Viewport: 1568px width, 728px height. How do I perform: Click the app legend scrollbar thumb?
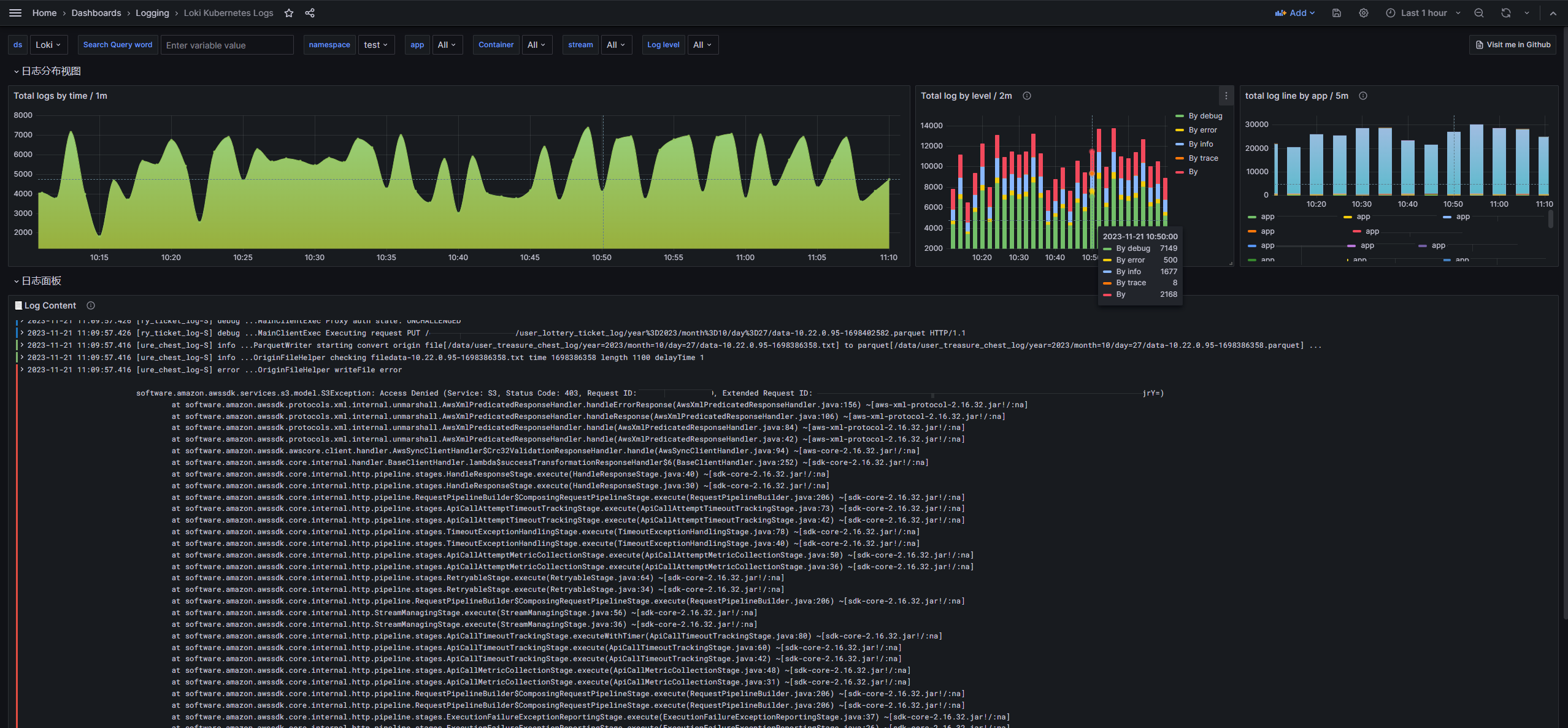(1551, 219)
